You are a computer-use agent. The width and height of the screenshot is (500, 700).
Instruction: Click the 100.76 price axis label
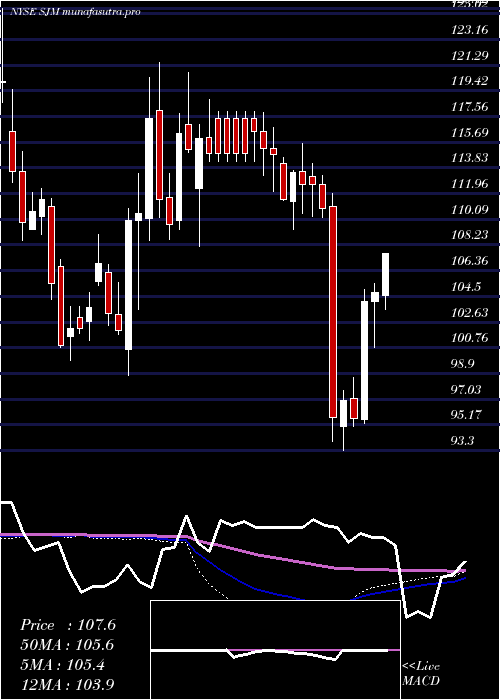pyautogui.click(x=468, y=338)
